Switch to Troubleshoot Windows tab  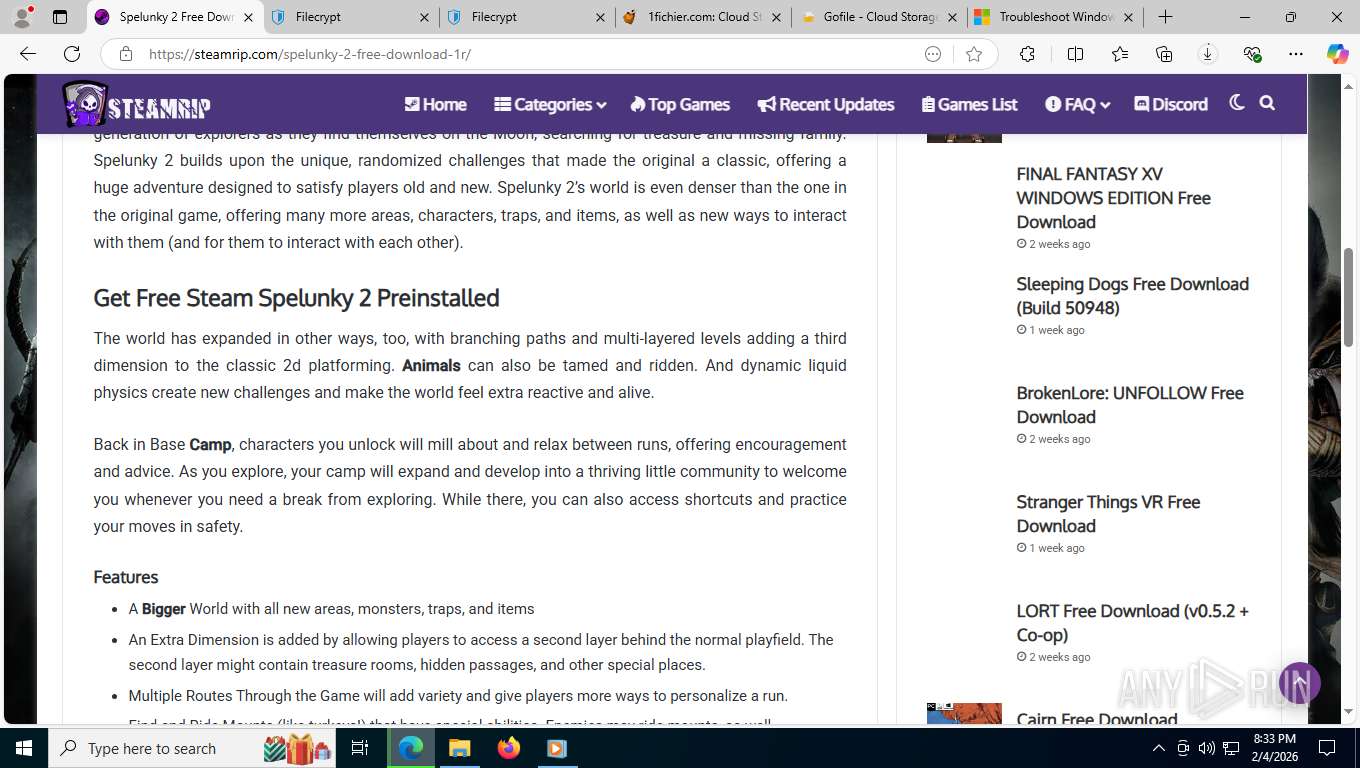click(1053, 17)
